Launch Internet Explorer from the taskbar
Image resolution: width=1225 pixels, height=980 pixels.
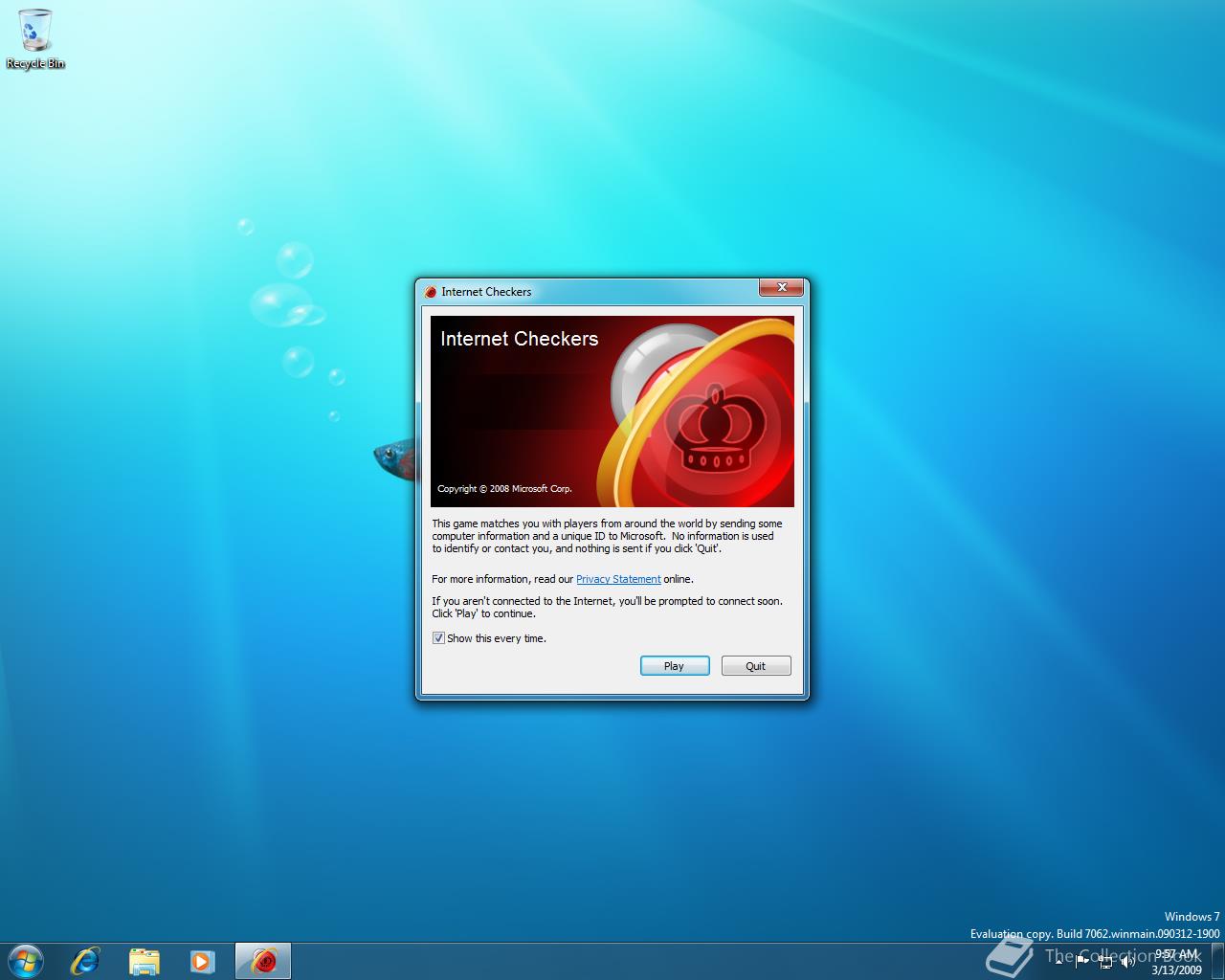click(85, 960)
